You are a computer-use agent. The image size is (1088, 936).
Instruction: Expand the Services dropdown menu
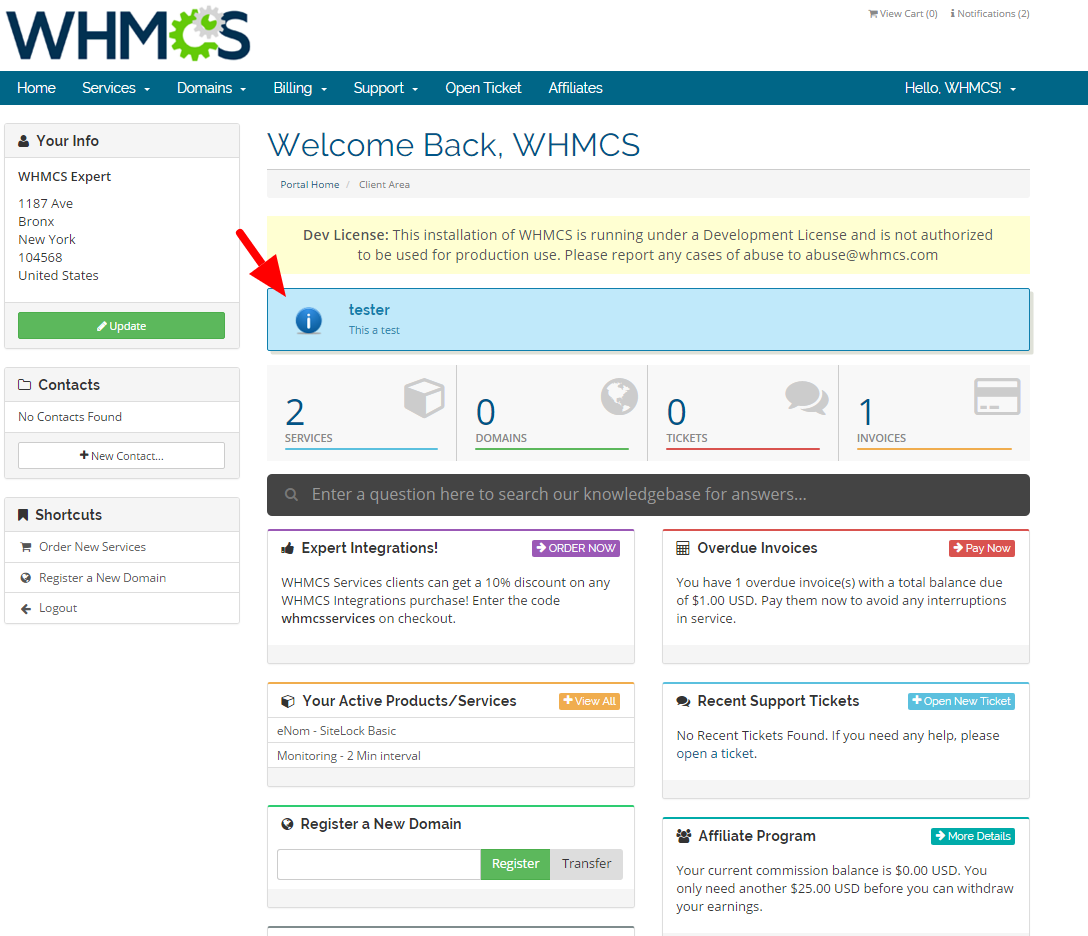pos(116,88)
